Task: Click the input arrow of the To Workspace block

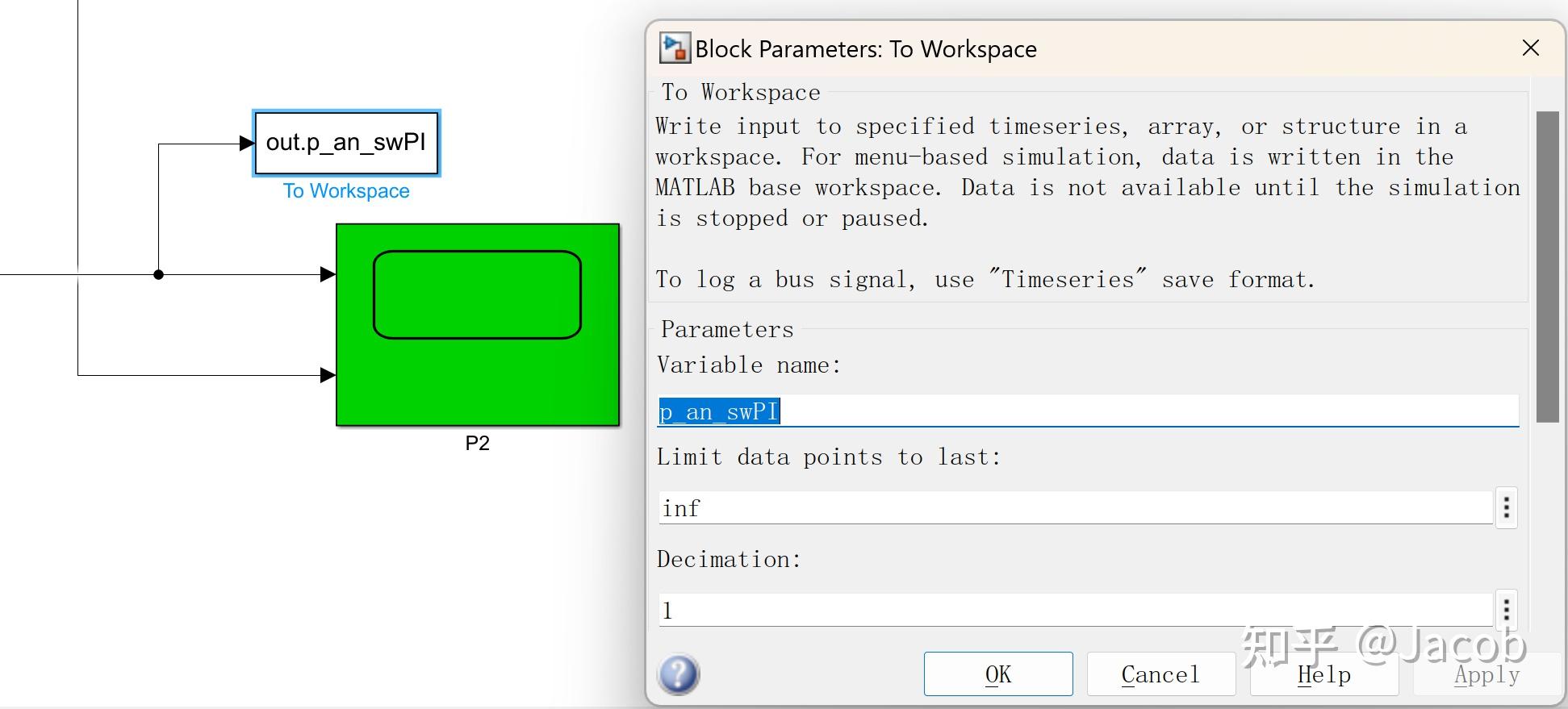Action: [247, 144]
